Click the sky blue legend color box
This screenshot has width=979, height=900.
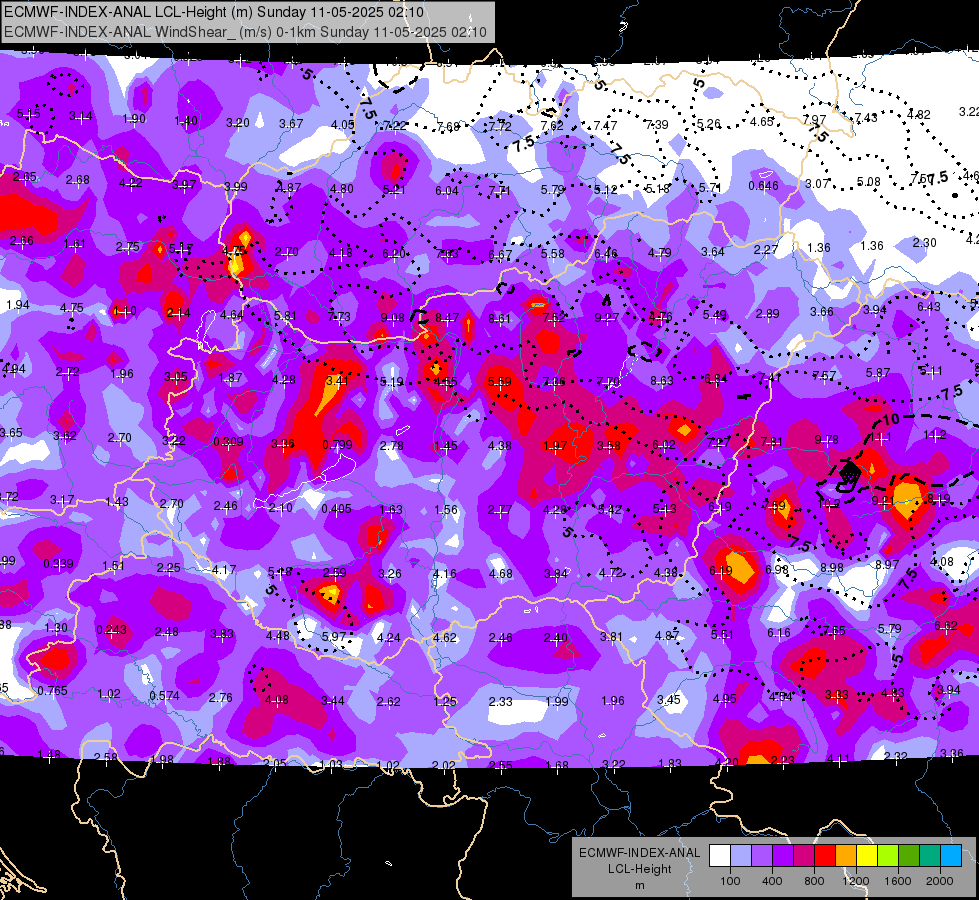click(x=951, y=856)
